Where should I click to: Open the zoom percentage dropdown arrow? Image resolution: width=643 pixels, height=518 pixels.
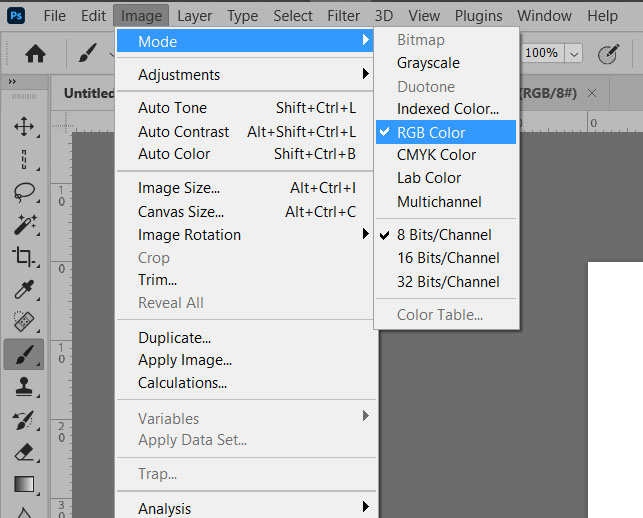(x=574, y=54)
